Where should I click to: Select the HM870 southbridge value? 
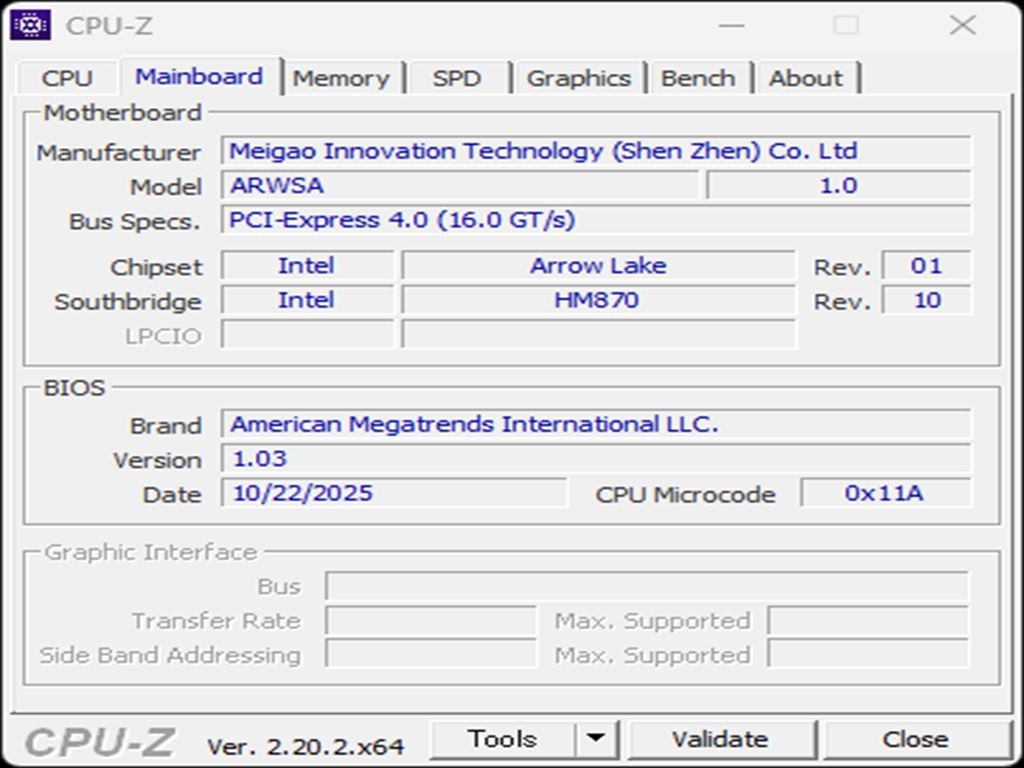[598, 300]
